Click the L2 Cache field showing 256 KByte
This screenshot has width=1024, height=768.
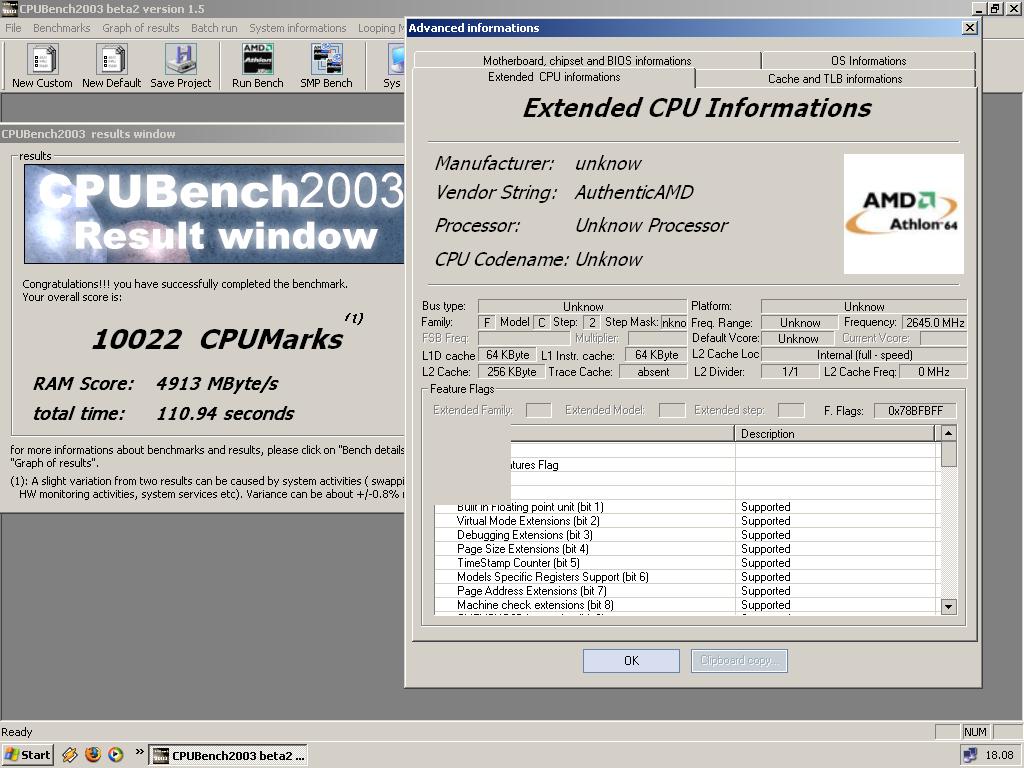coord(511,372)
